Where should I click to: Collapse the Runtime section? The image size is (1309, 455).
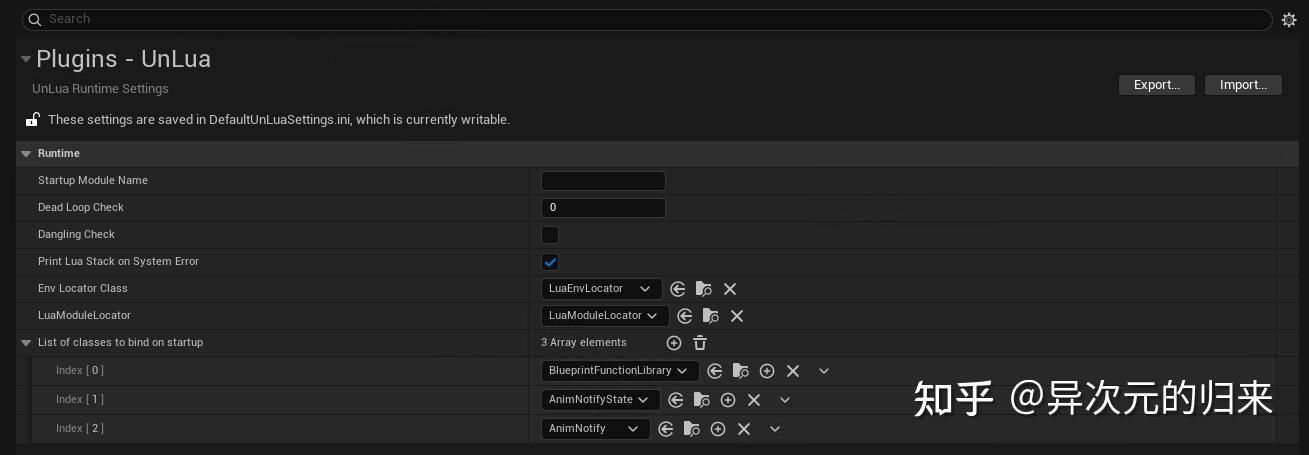[x=26, y=154]
